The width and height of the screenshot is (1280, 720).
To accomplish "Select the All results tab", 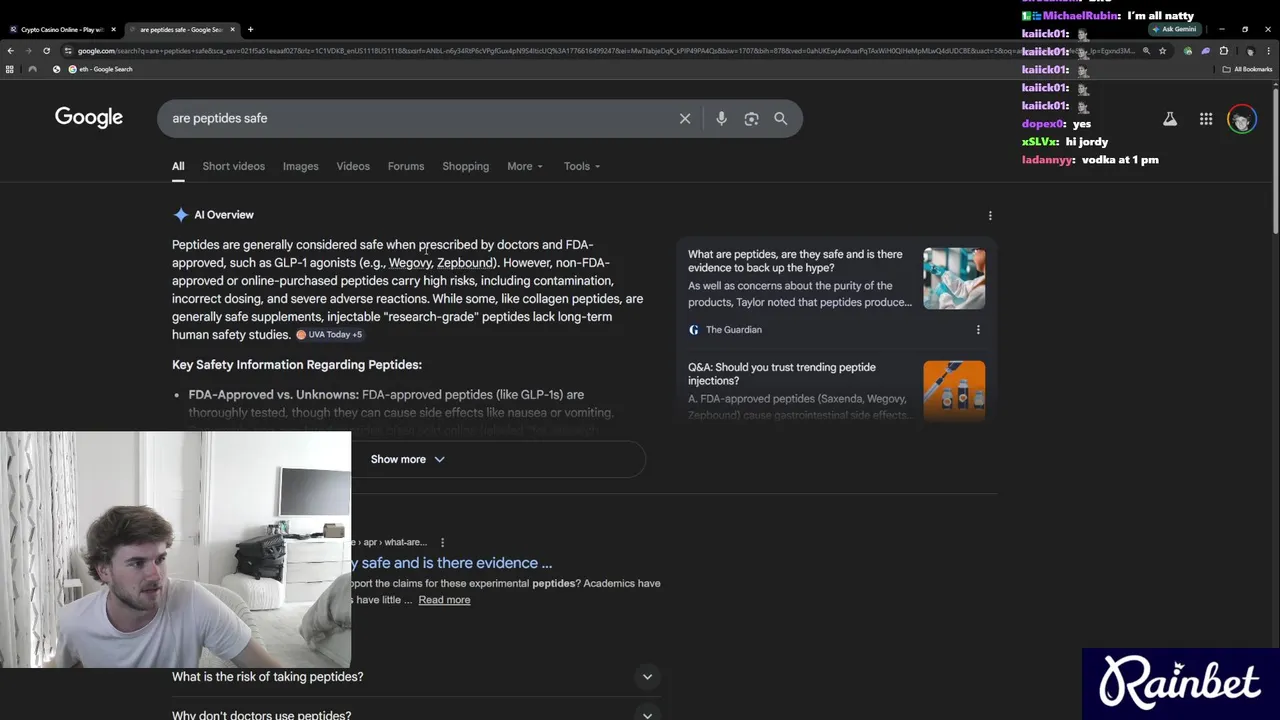I will coord(178,166).
